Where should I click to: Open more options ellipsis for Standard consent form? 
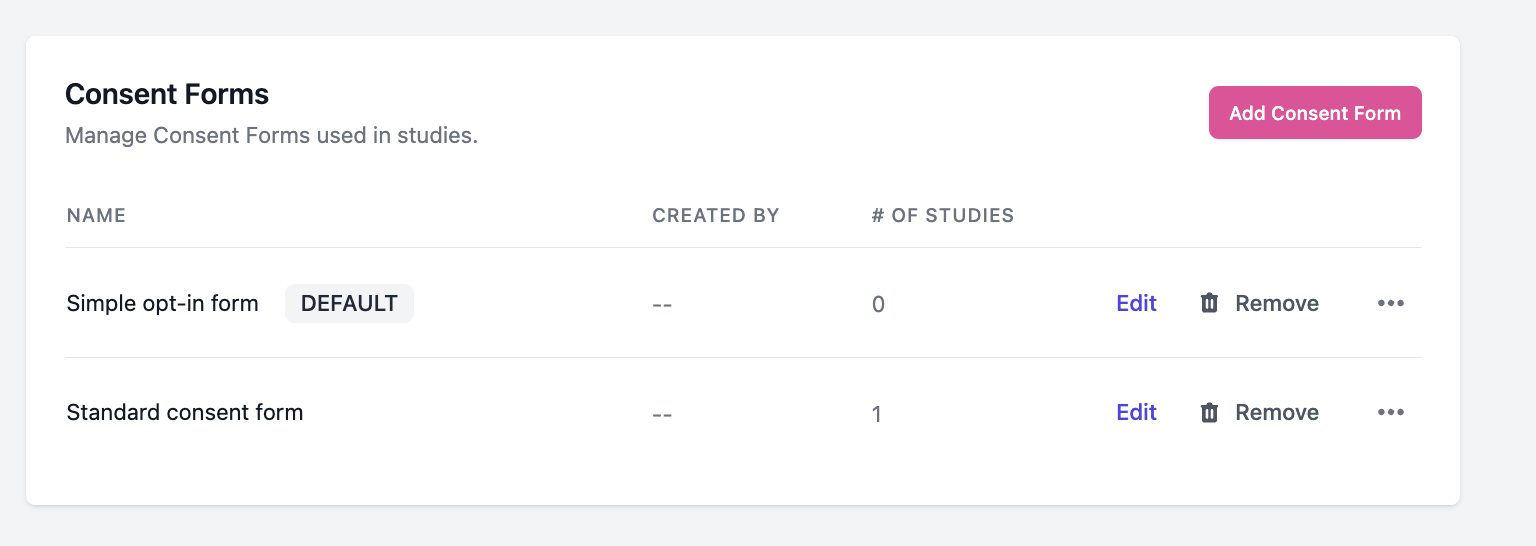point(1390,412)
